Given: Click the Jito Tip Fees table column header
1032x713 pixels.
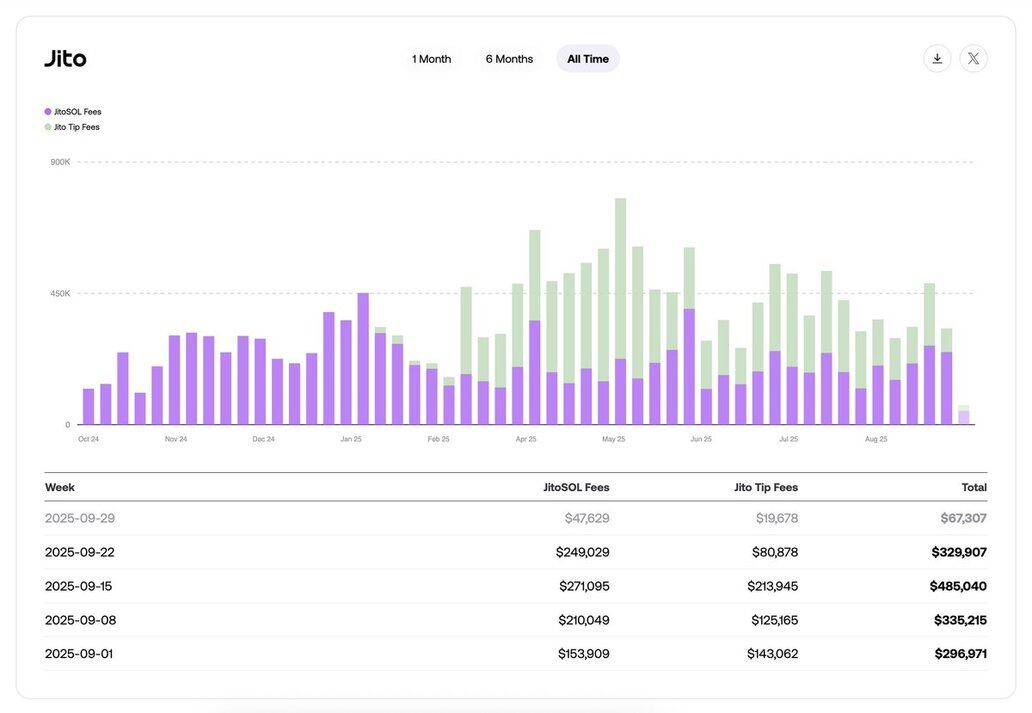Looking at the screenshot, I should [x=765, y=487].
